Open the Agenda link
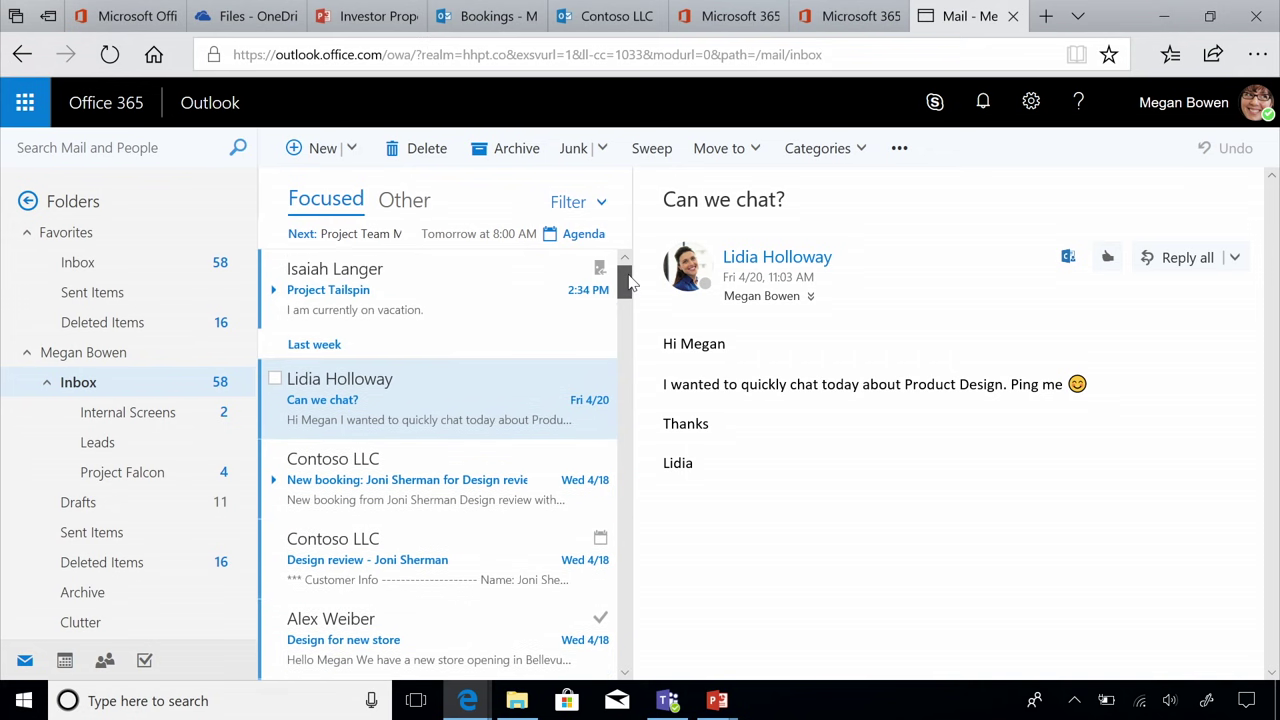1280x720 pixels. pyautogui.click(x=574, y=234)
